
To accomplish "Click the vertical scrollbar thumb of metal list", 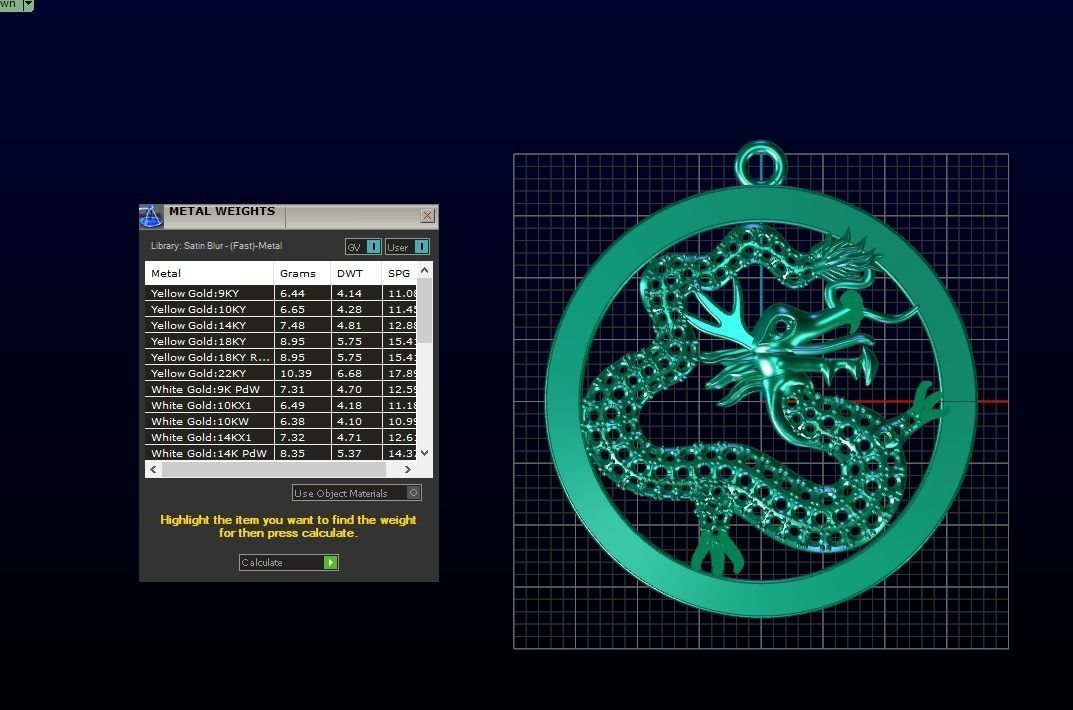I will click(x=424, y=310).
